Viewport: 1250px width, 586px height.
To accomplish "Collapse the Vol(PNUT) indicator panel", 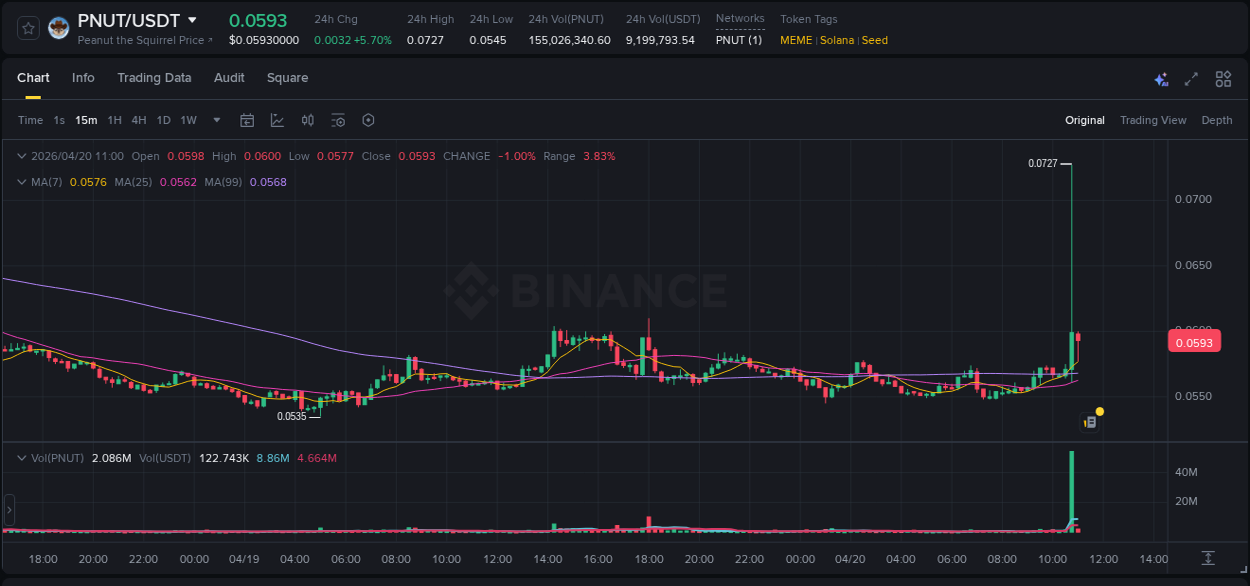I will [20, 458].
